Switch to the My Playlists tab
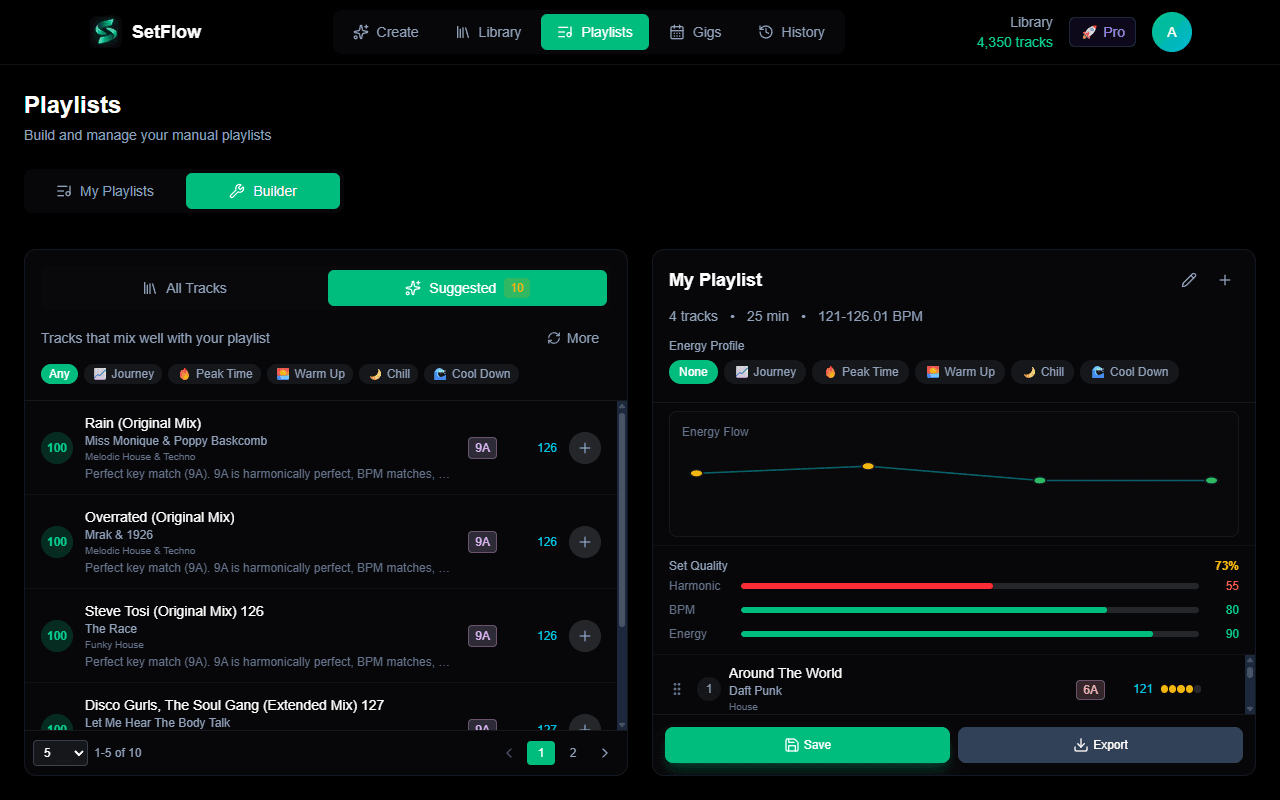Screen dimensions: 1280x800 point(104,190)
